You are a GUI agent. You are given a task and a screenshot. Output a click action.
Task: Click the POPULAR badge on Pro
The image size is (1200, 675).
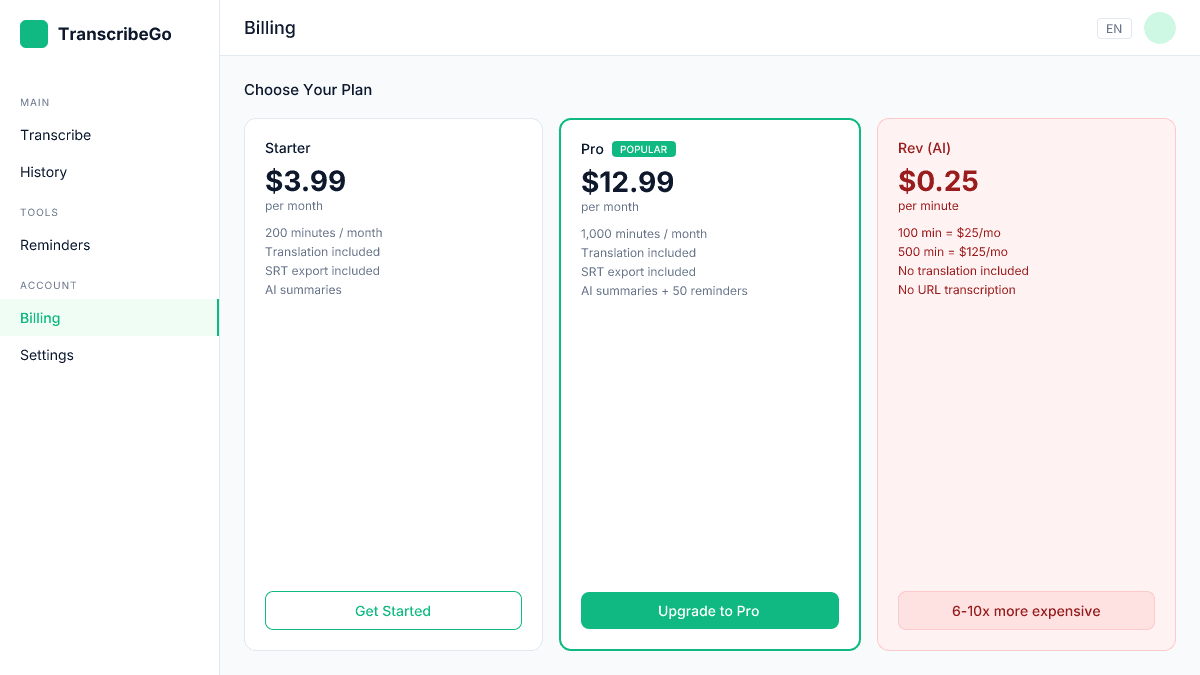(x=643, y=148)
